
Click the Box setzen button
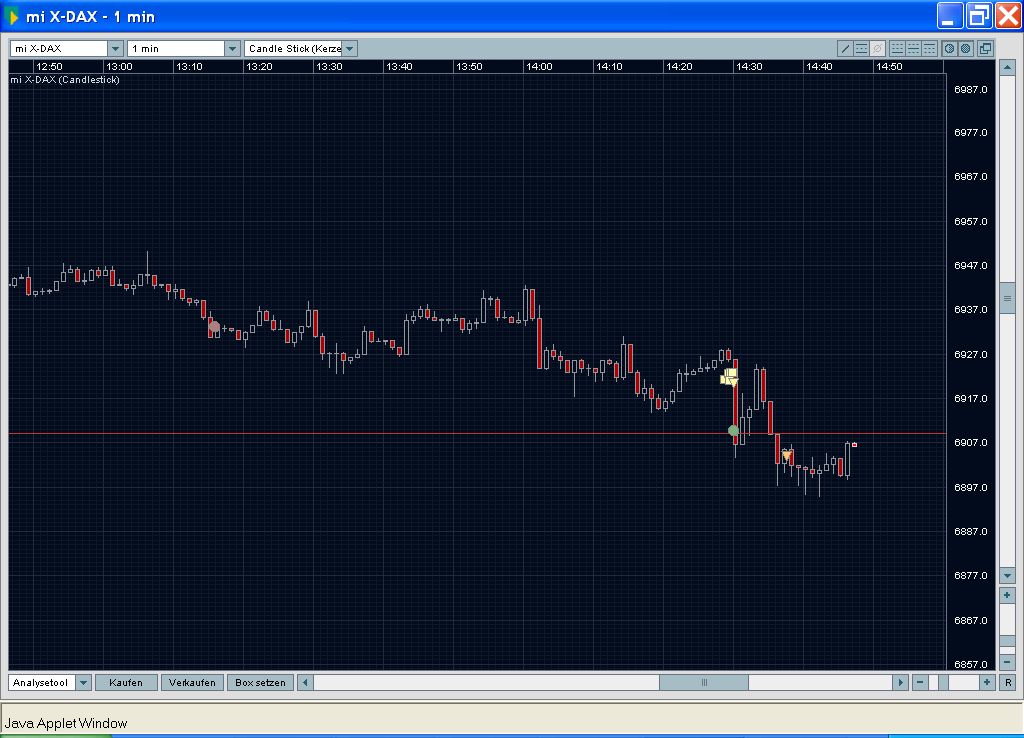pyautogui.click(x=260, y=682)
